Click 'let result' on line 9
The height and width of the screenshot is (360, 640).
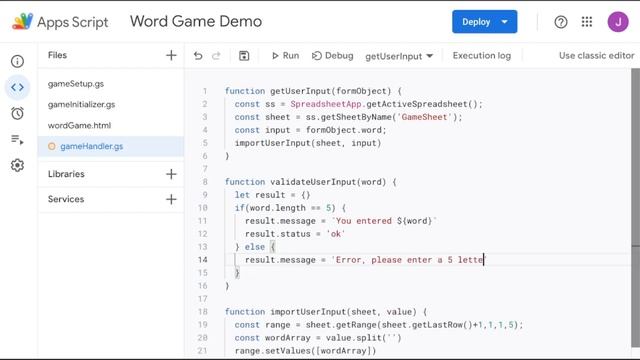tap(260, 195)
